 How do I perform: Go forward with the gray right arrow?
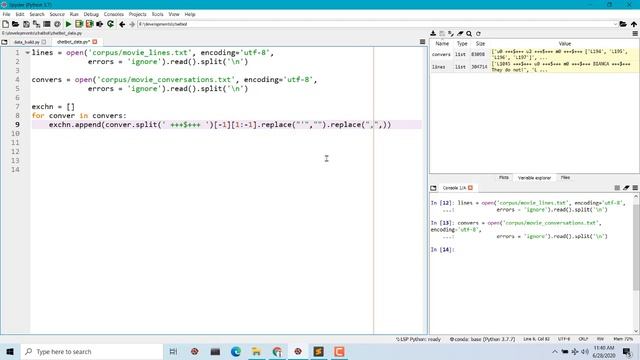click(x=132, y=24)
